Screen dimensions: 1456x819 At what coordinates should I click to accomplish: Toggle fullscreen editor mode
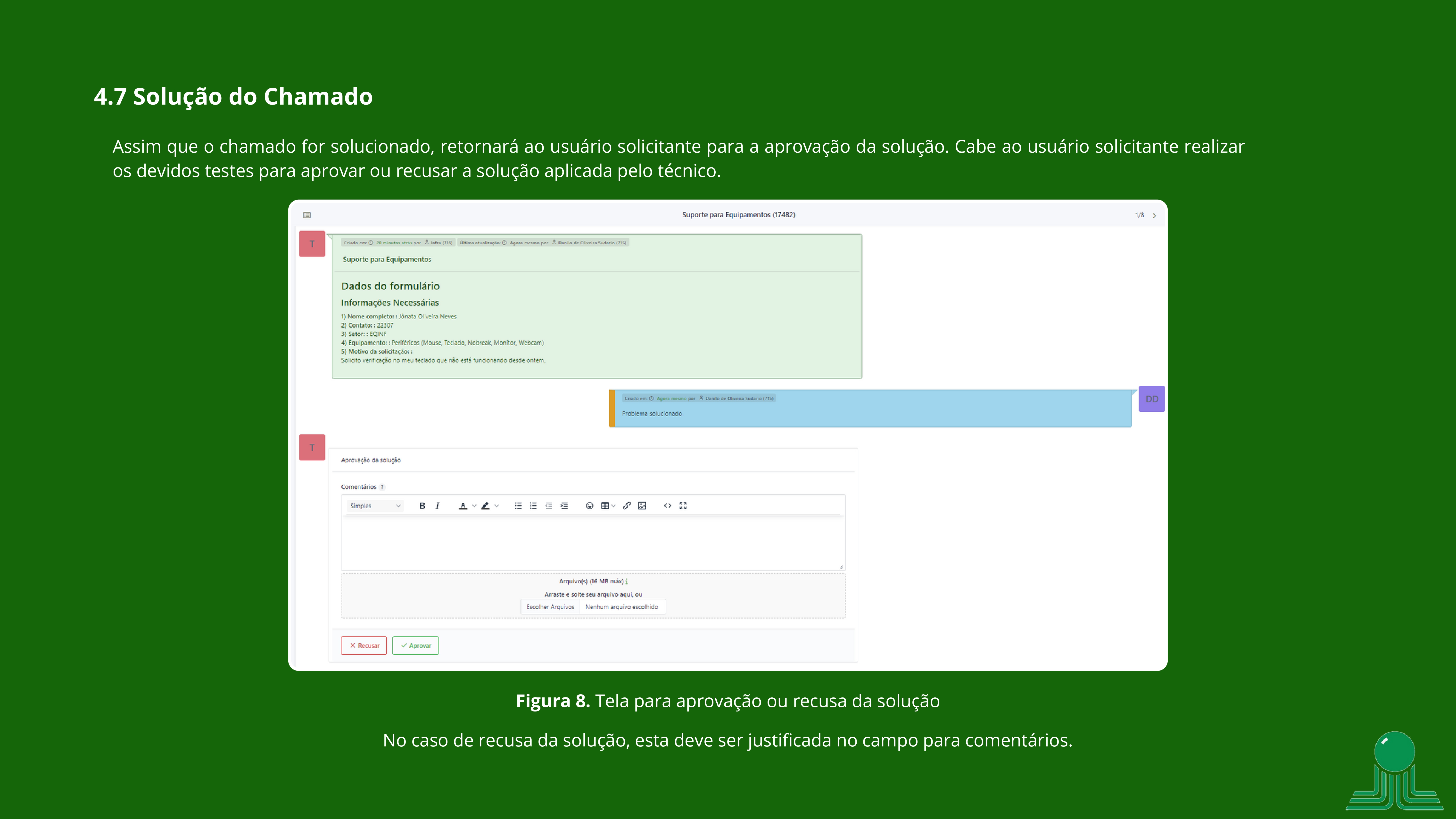pyautogui.click(x=683, y=506)
